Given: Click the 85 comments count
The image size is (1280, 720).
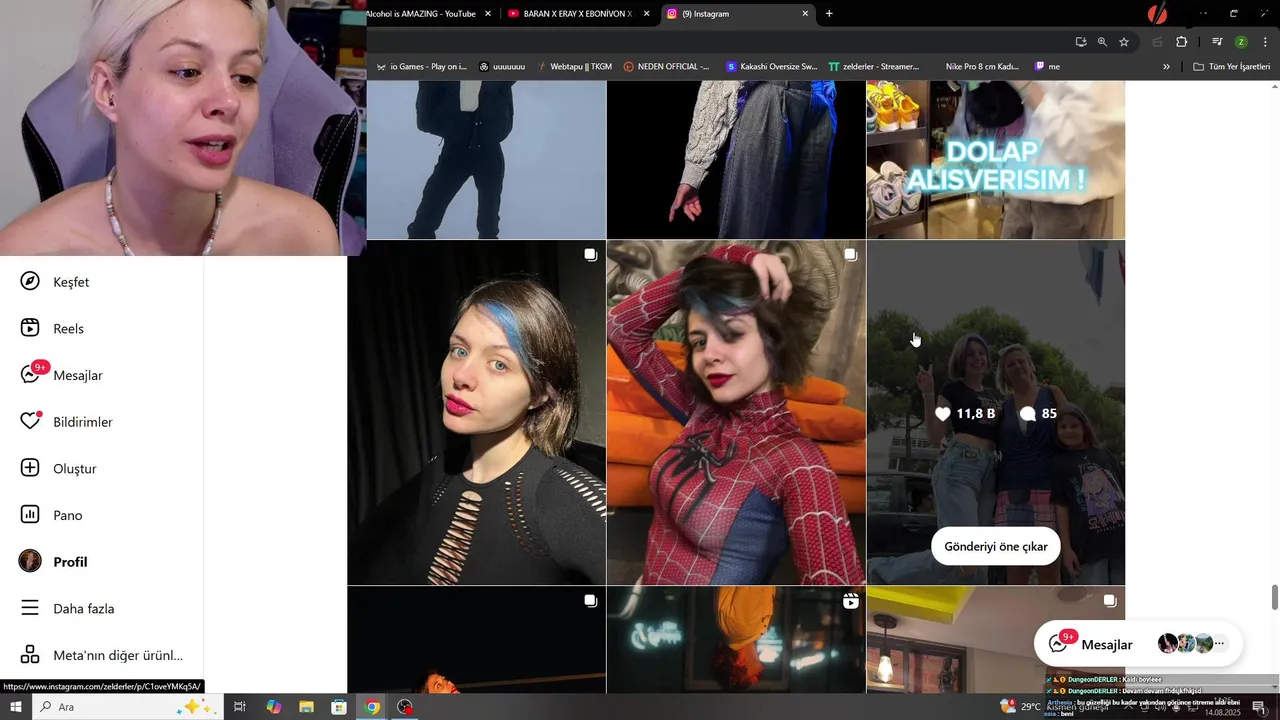Looking at the screenshot, I should tap(1038, 413).
